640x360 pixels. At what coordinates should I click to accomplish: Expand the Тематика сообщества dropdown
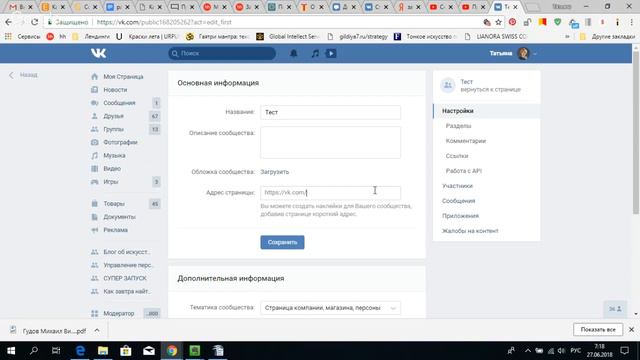tap(331, 308)
